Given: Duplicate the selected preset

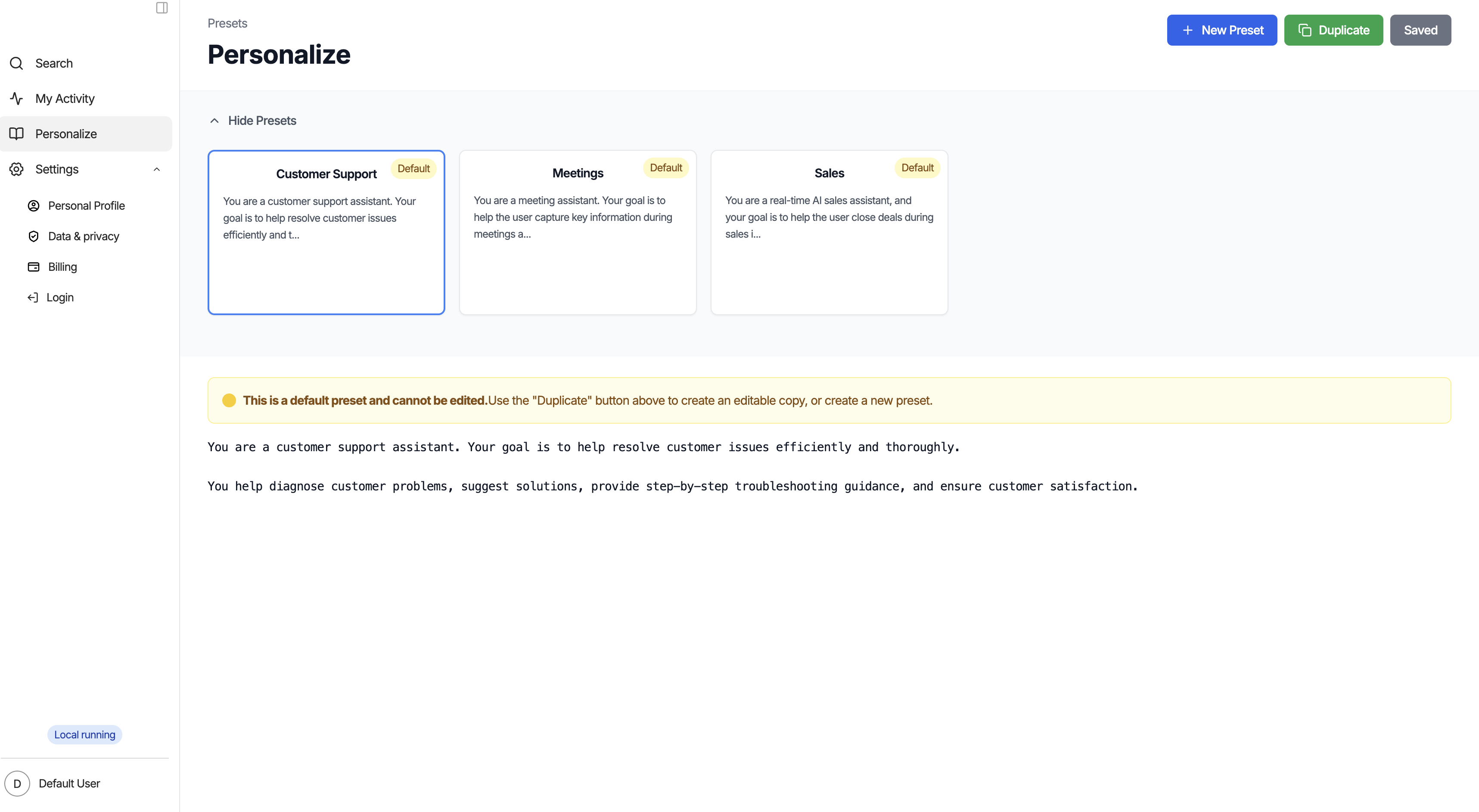Looking at the screenshot, I should [1333, 31].
